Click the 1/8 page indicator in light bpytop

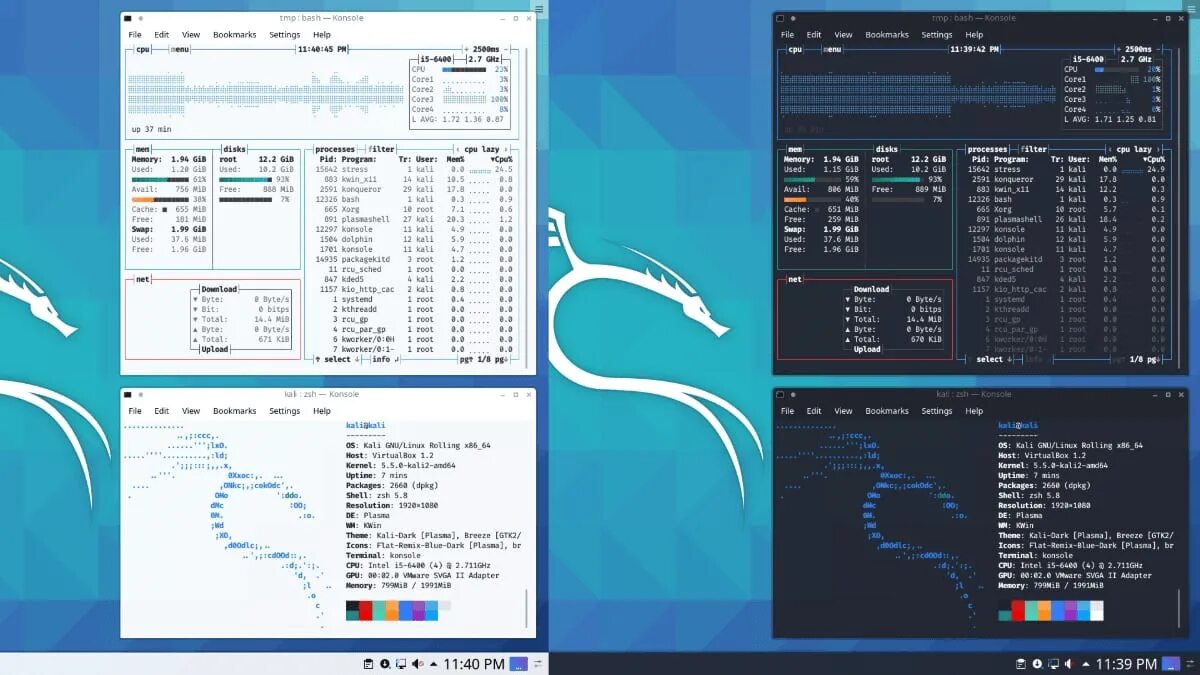tap(485, 359)
